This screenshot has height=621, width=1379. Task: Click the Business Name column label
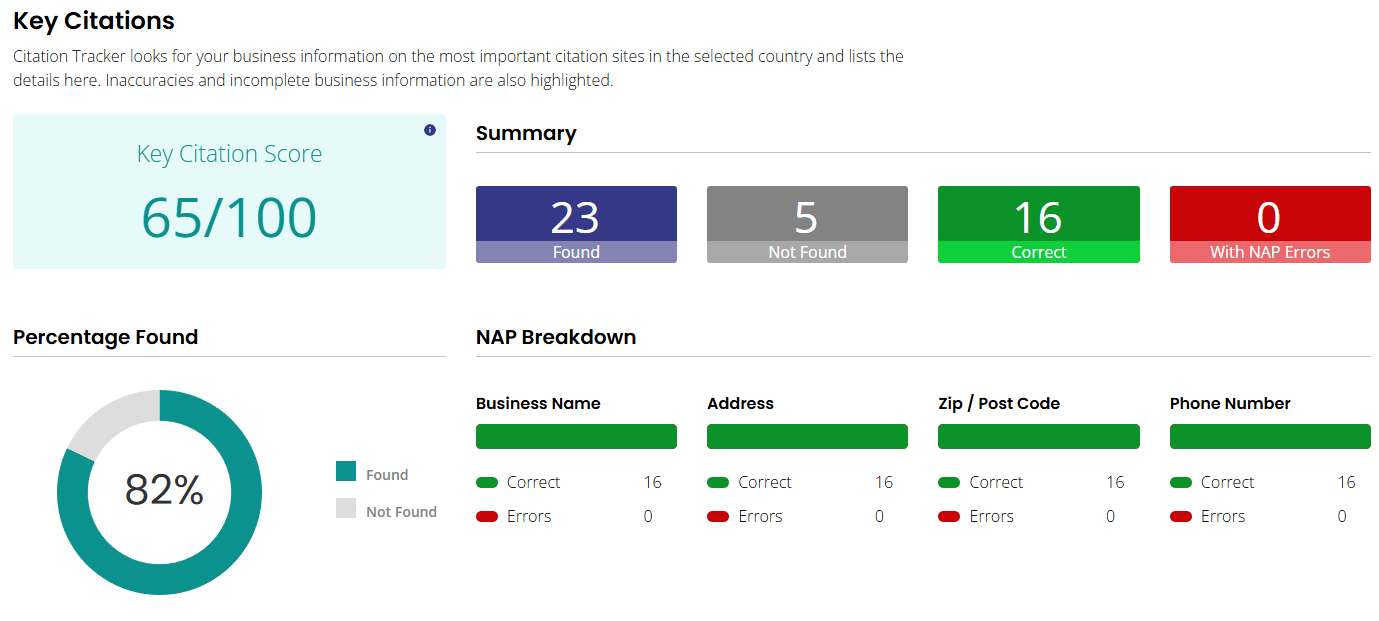[538, 404]
